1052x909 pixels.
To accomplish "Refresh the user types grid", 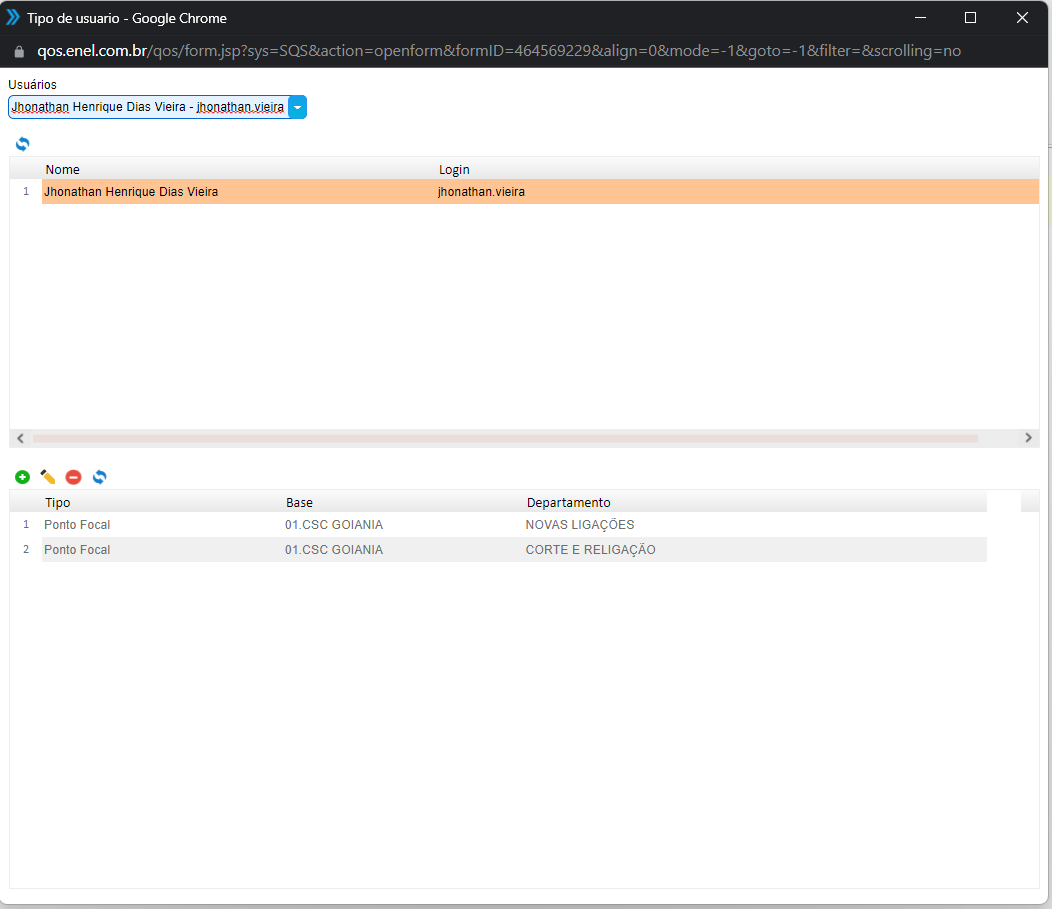I will pos(99,478).
